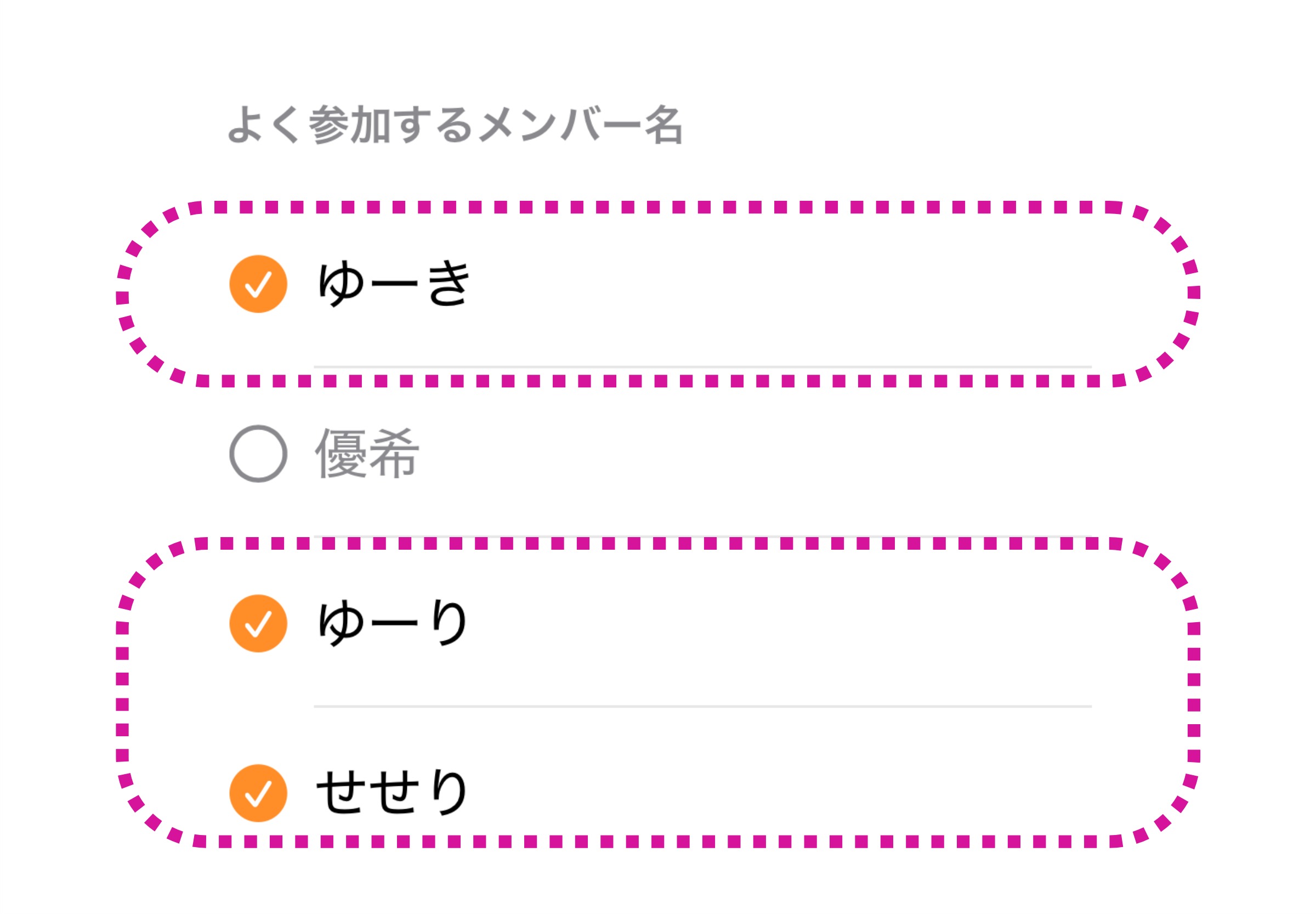This screenshot has height=914, width=1316.
Task: Uncheck the orange ゆーり checkbox
Action: (258, 624)
